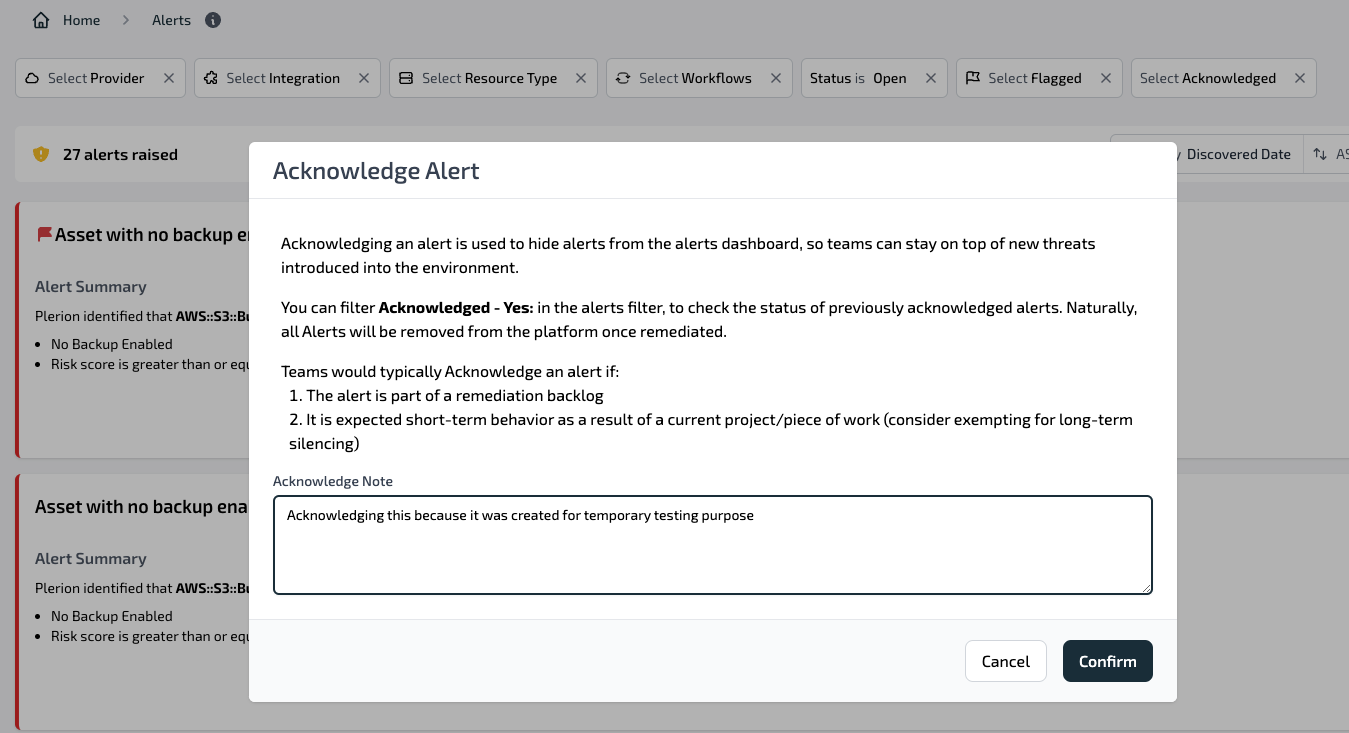The image size is (1349, 733).
Task: Clear the Select Integration filter with X
Action: pos(363,78)
